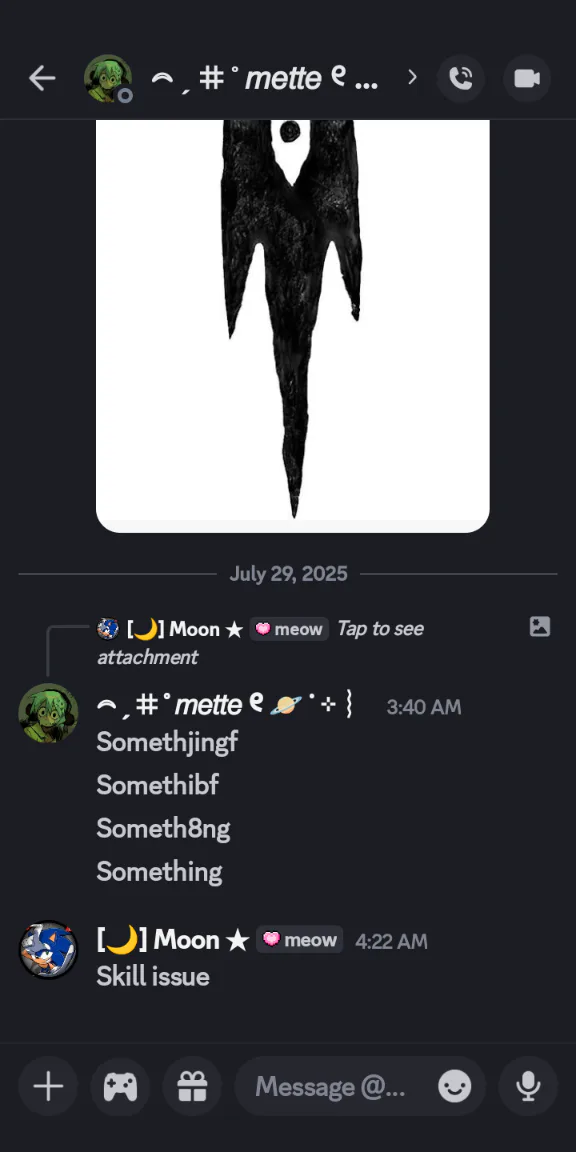This screenshot has height=1152, width=576.
Task: Tap the image attachment icon in reply
Action: (x=540, y=627)
